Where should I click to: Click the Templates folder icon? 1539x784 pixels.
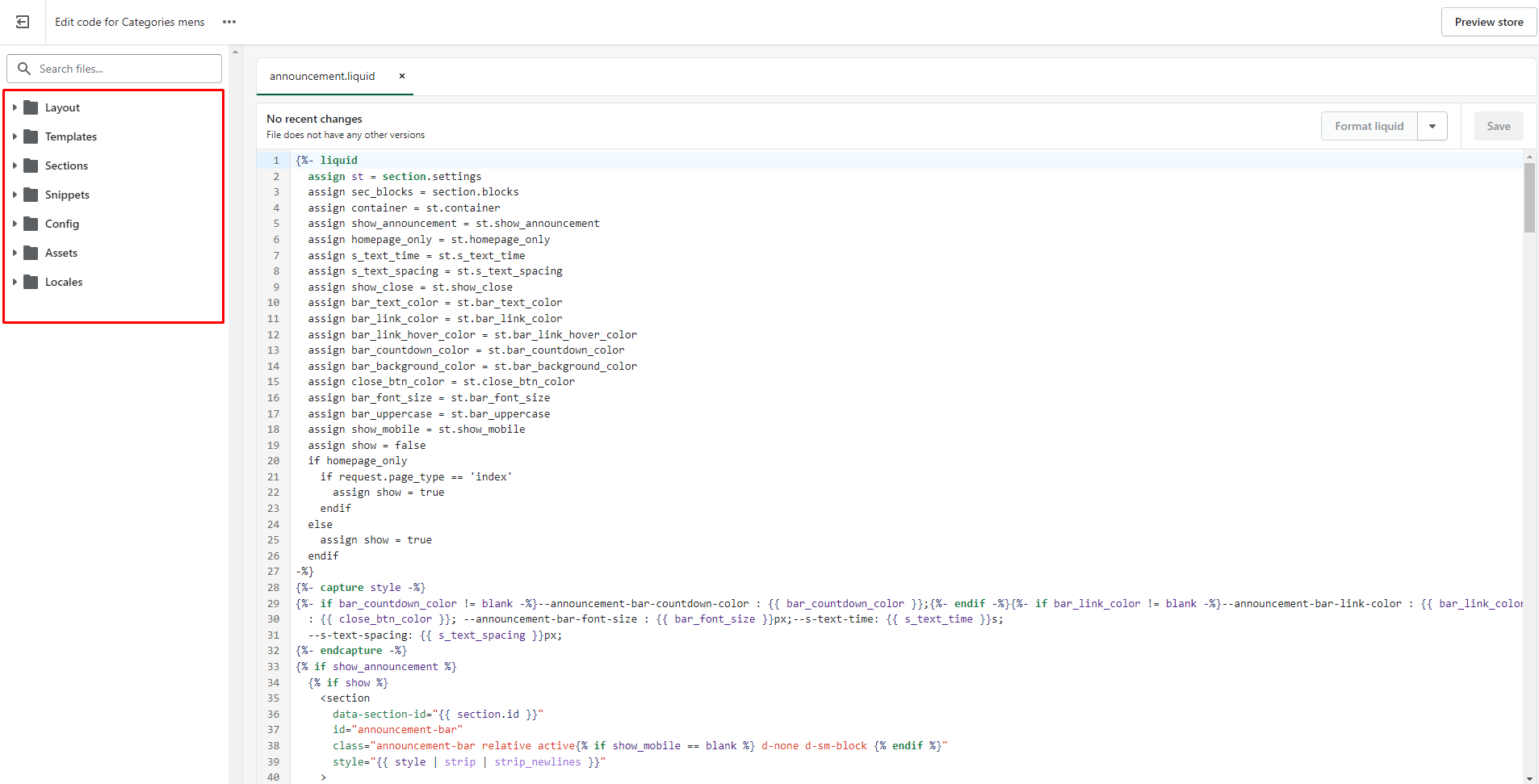point(31,136)
